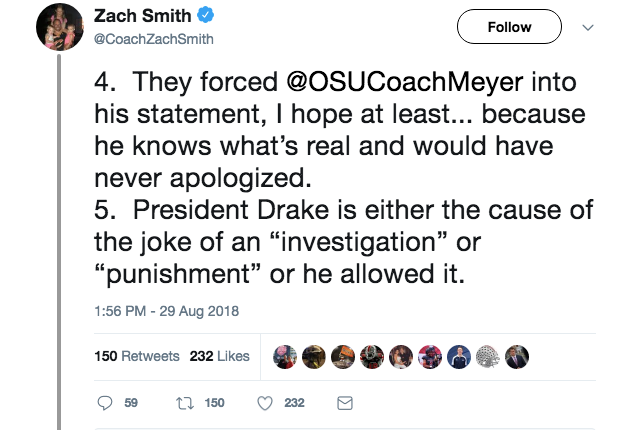Click the 232 count beside heart
635x430 pixels.
295,403
